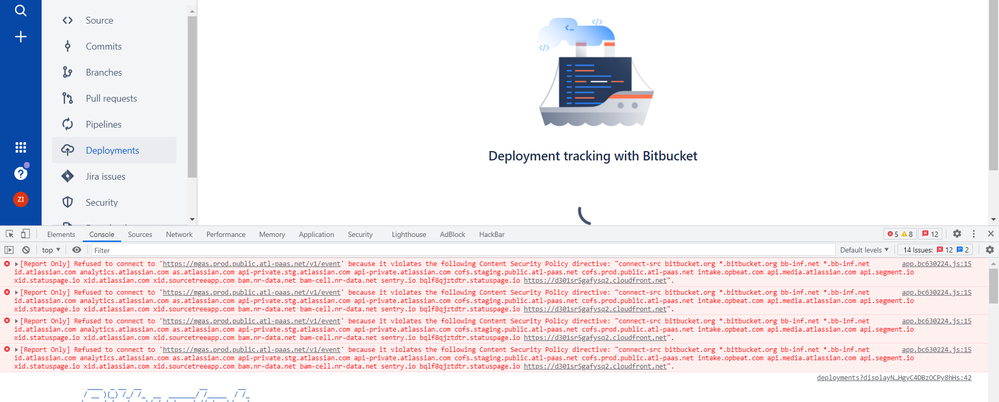Open the DevTools three-dot customize menu
This screenshot has width=999, height=402.
click(x=974, y=234)
